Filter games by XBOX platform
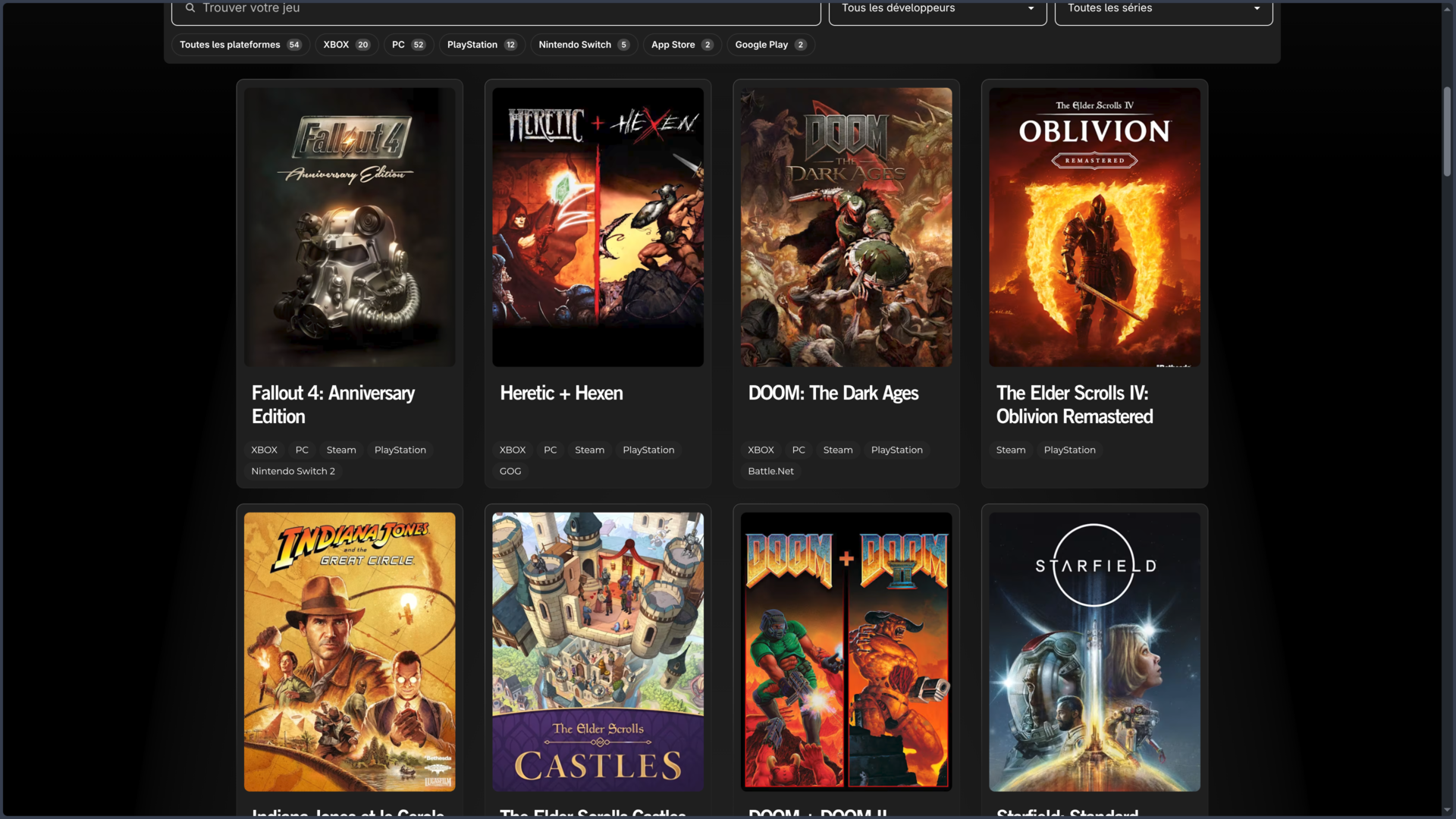This screenshot has width=1456, height=819. (347, 45)
